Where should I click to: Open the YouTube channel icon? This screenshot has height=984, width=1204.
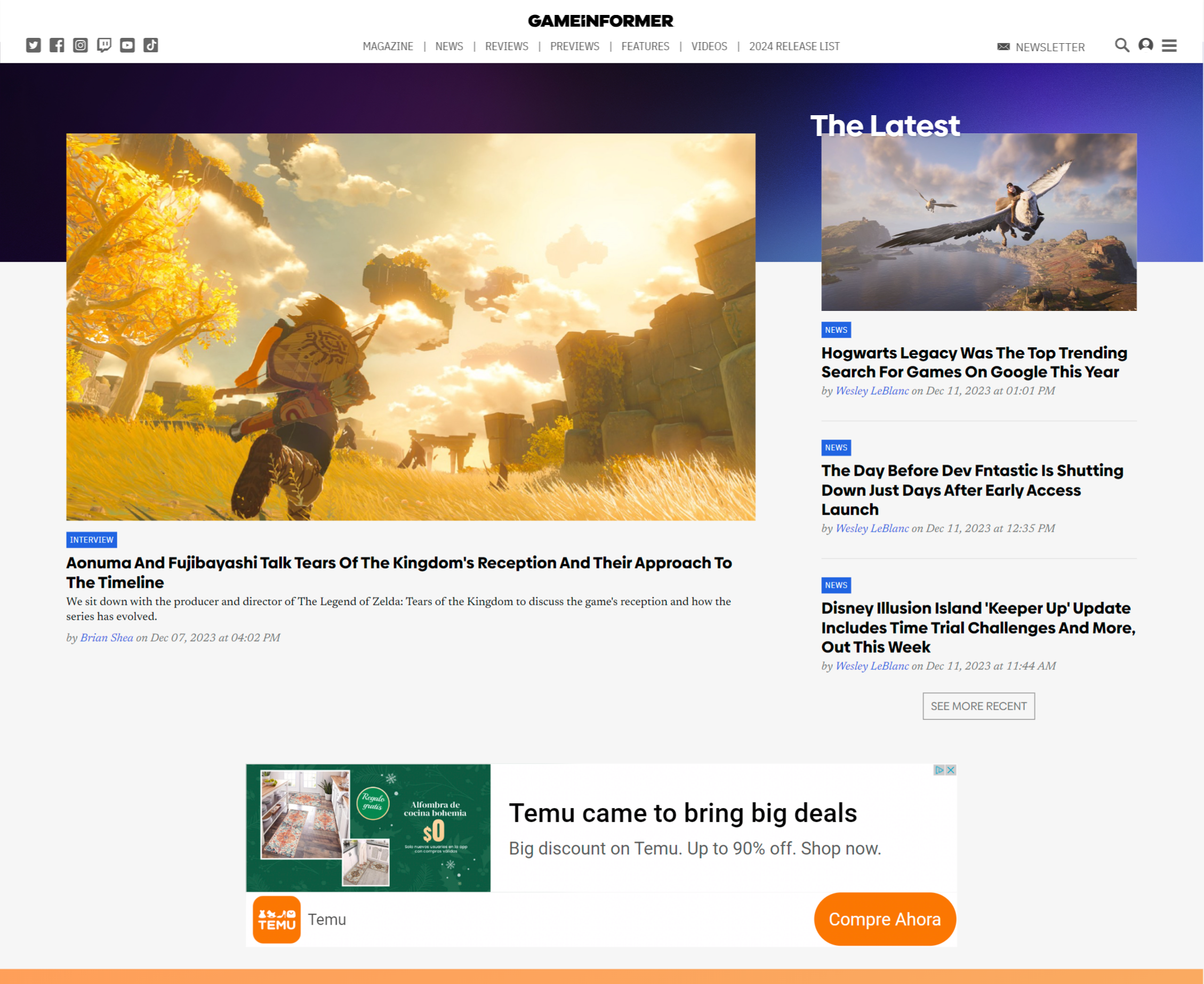pyautogui.click(x=127, y=45)
